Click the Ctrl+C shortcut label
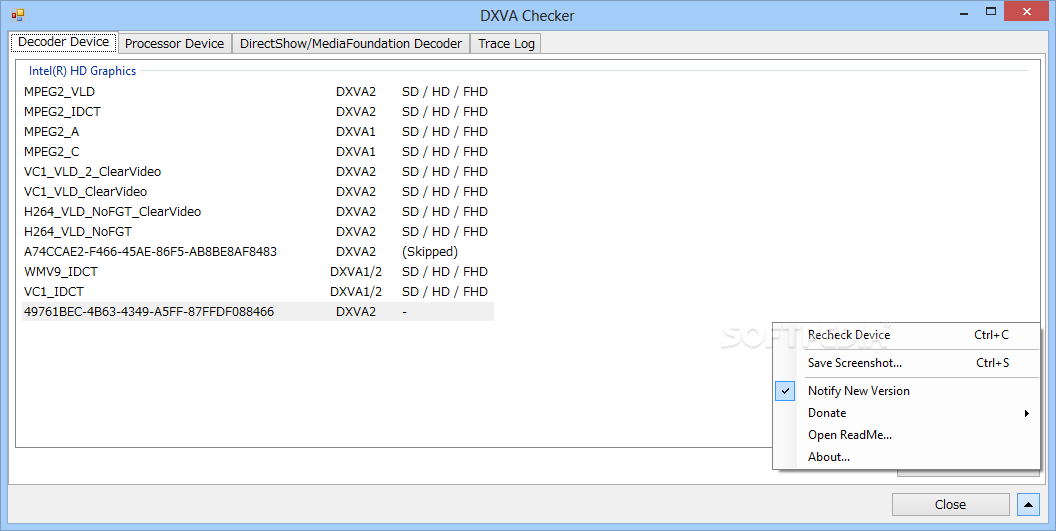Viewport: 1056px width, 531px height. 991,335
